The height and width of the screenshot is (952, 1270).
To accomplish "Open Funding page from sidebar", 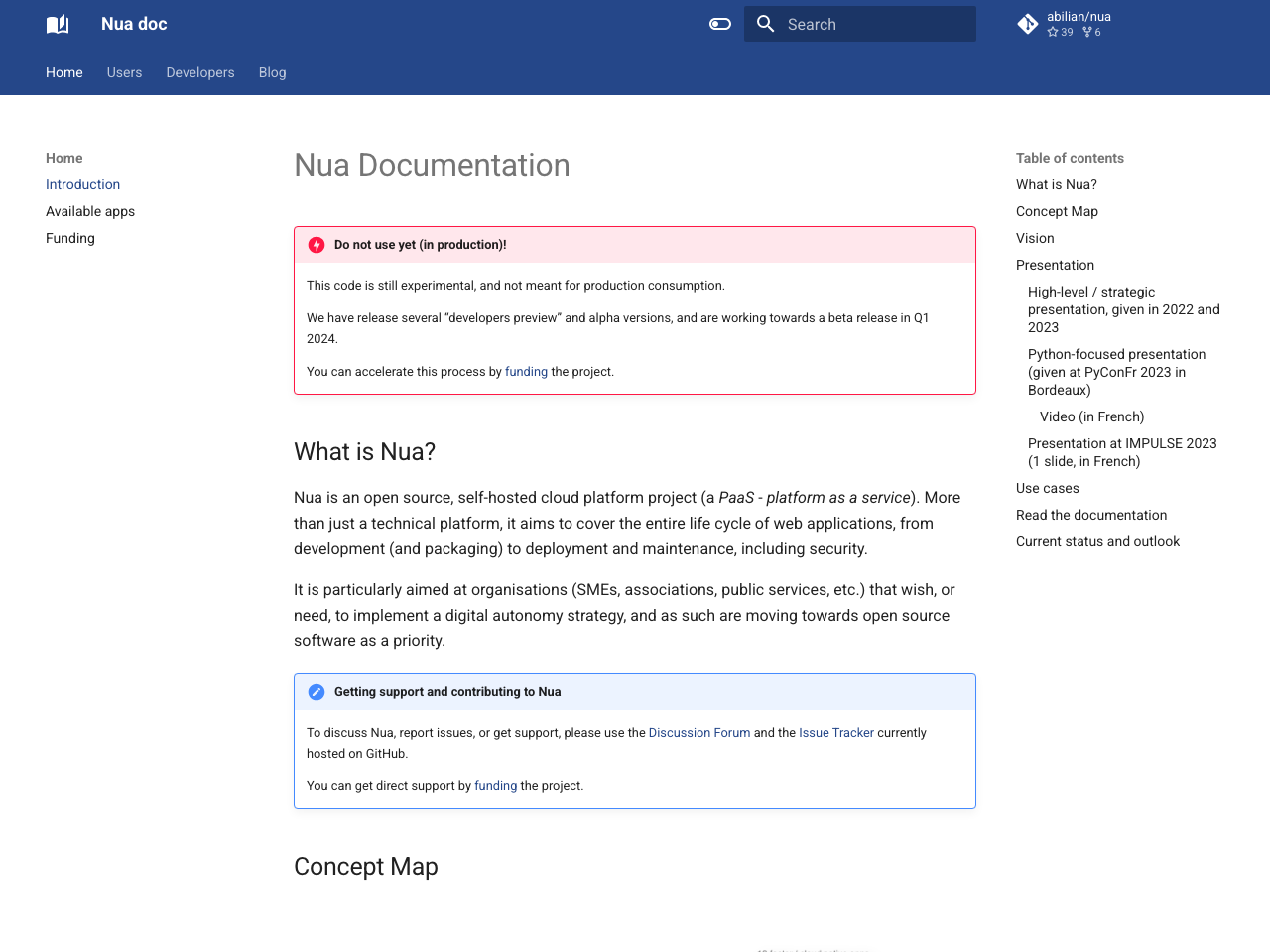I will (70, 238).
